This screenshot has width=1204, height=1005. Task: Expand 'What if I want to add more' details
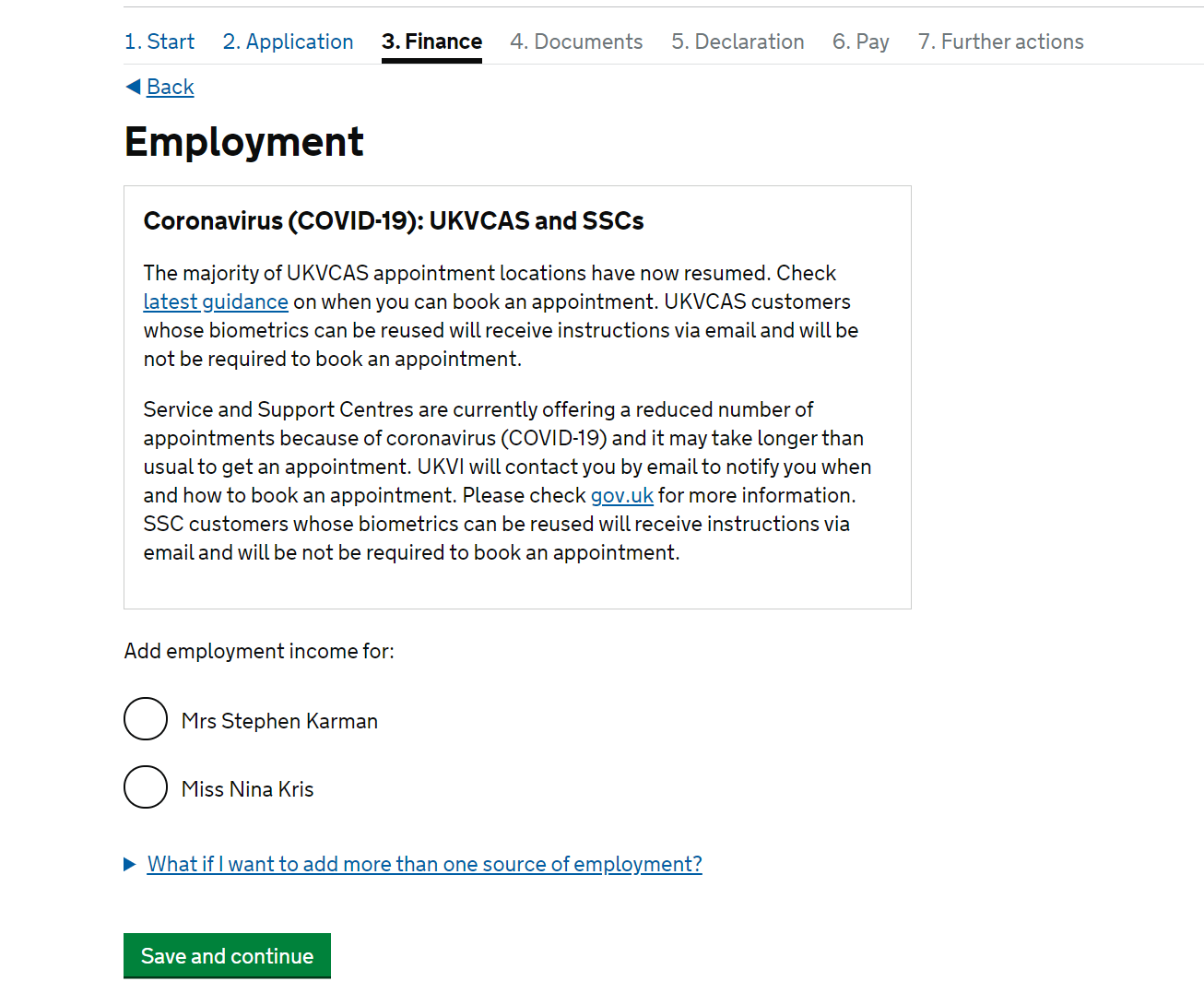(424, 864)
